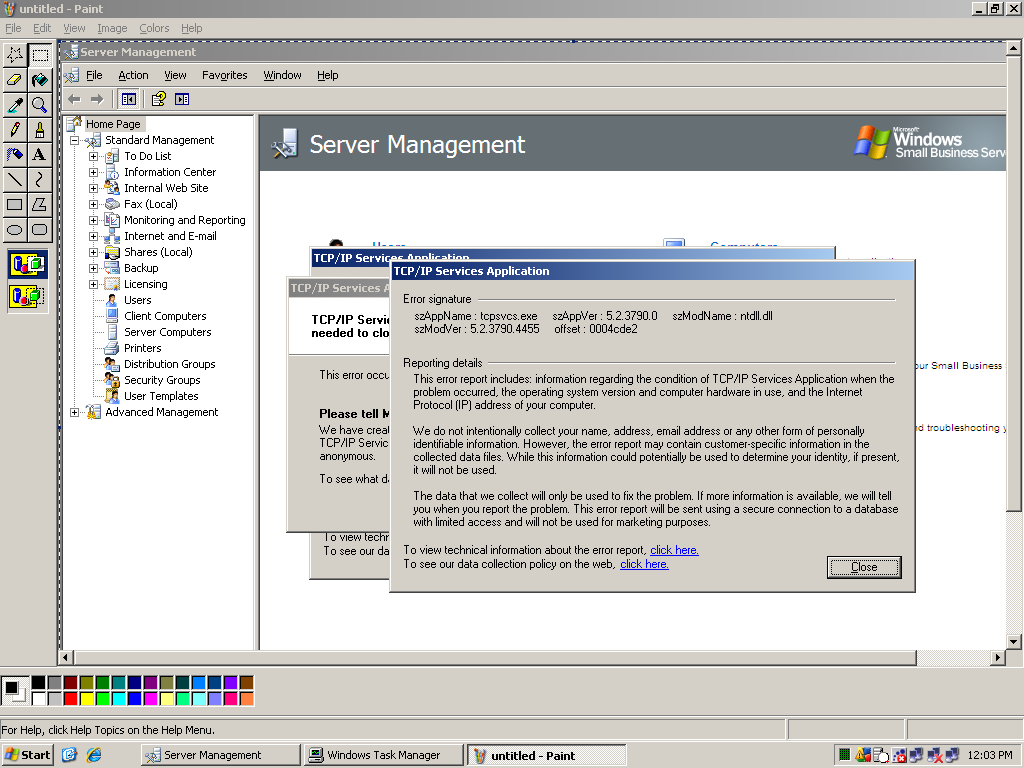
Task: Select Client Computers in the tree
Action: [x=165, y=316]
